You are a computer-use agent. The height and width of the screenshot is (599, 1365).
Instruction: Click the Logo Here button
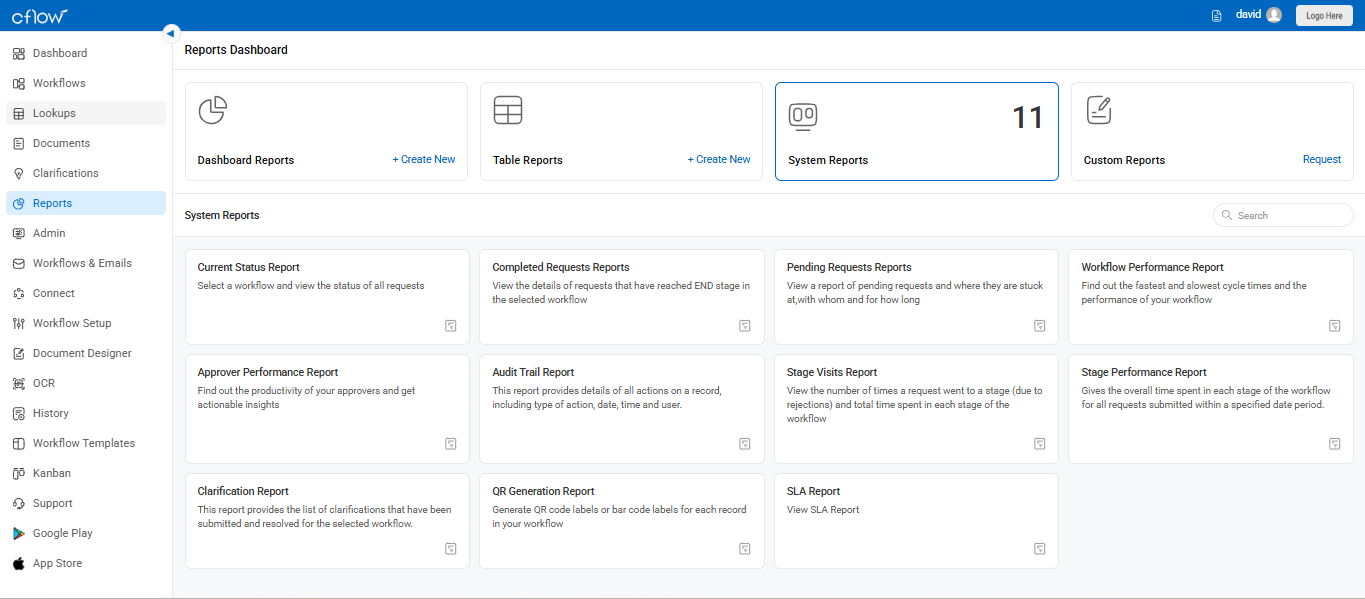pyautogui.click(x=1324, y=15)
